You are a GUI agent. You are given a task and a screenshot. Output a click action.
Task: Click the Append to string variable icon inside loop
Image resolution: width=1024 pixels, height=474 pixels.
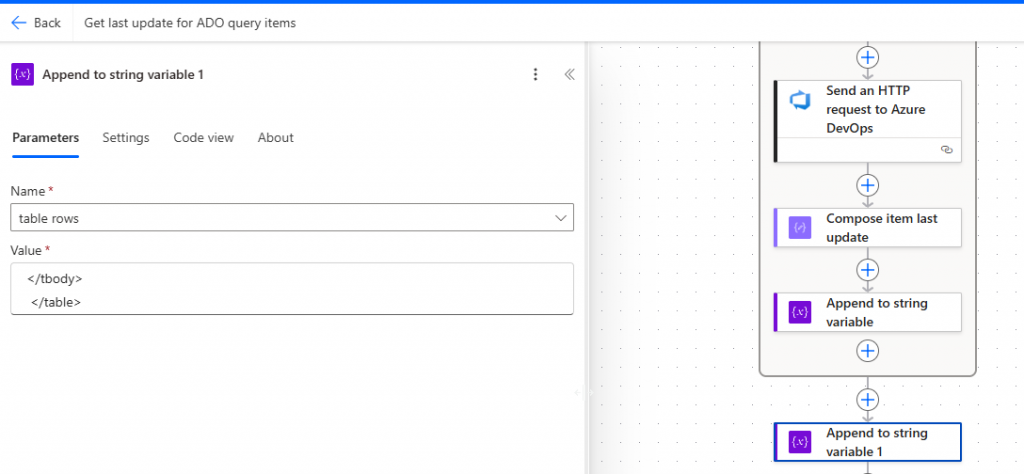point(800,312)
